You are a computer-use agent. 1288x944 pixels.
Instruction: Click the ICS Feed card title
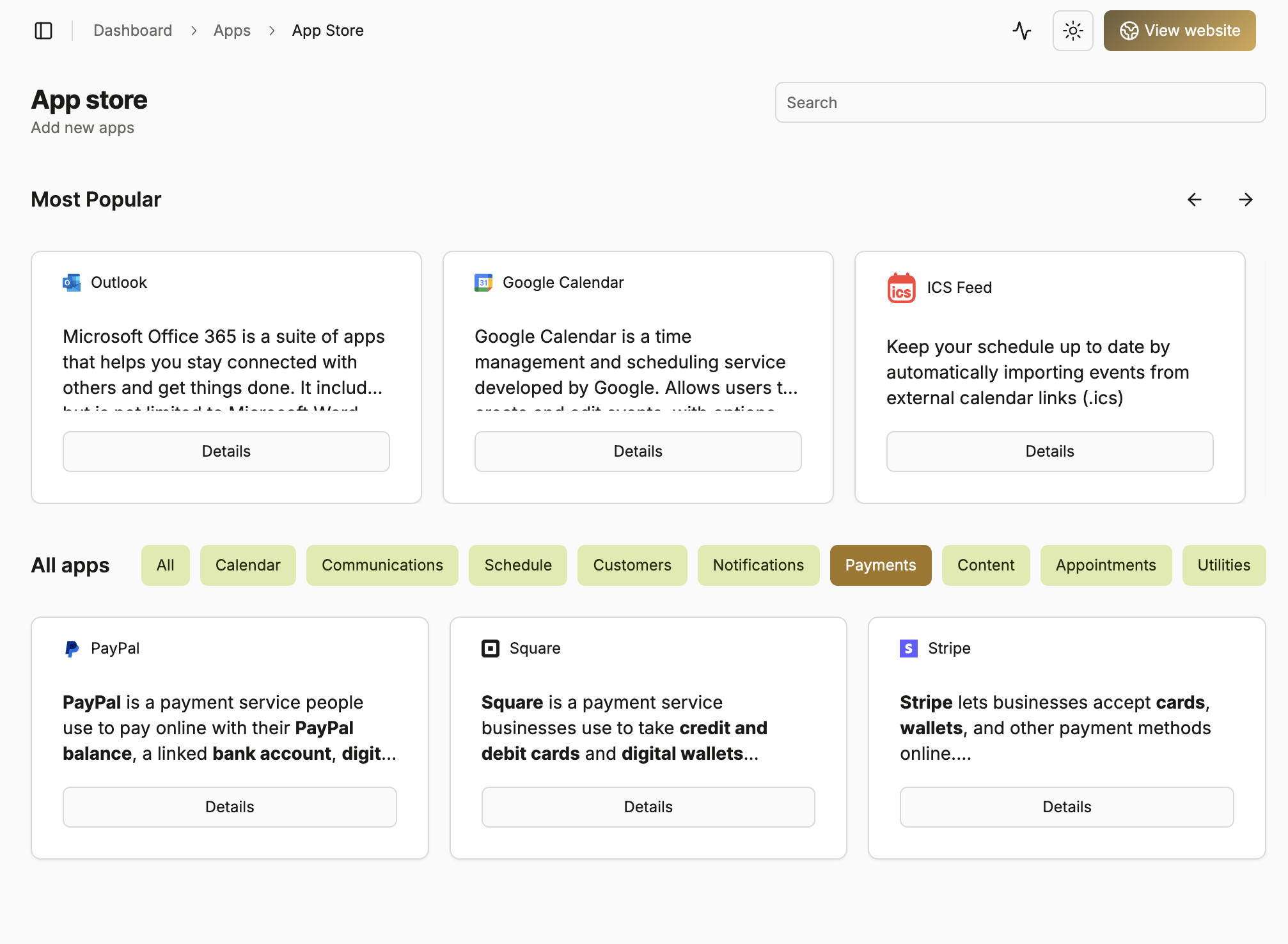pyautogui.click(x=960, y=288)
